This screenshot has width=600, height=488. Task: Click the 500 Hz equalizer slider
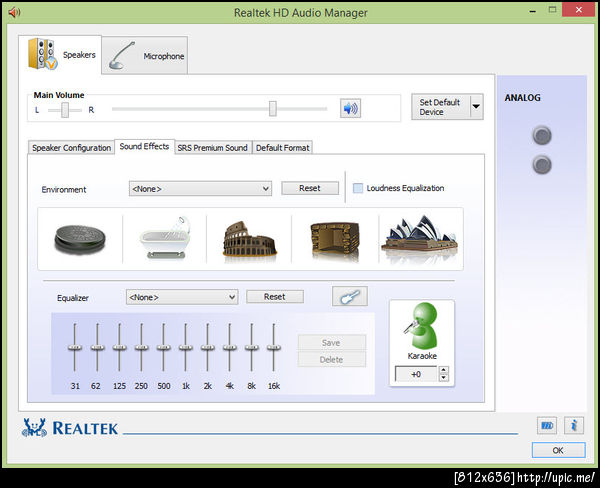163,347
